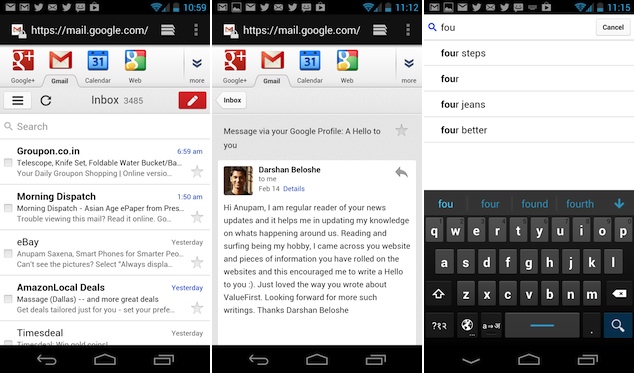Open the Details link under Darshan Beloshe
The width and height of the screenshot is (635, 373).
[294, 189]
